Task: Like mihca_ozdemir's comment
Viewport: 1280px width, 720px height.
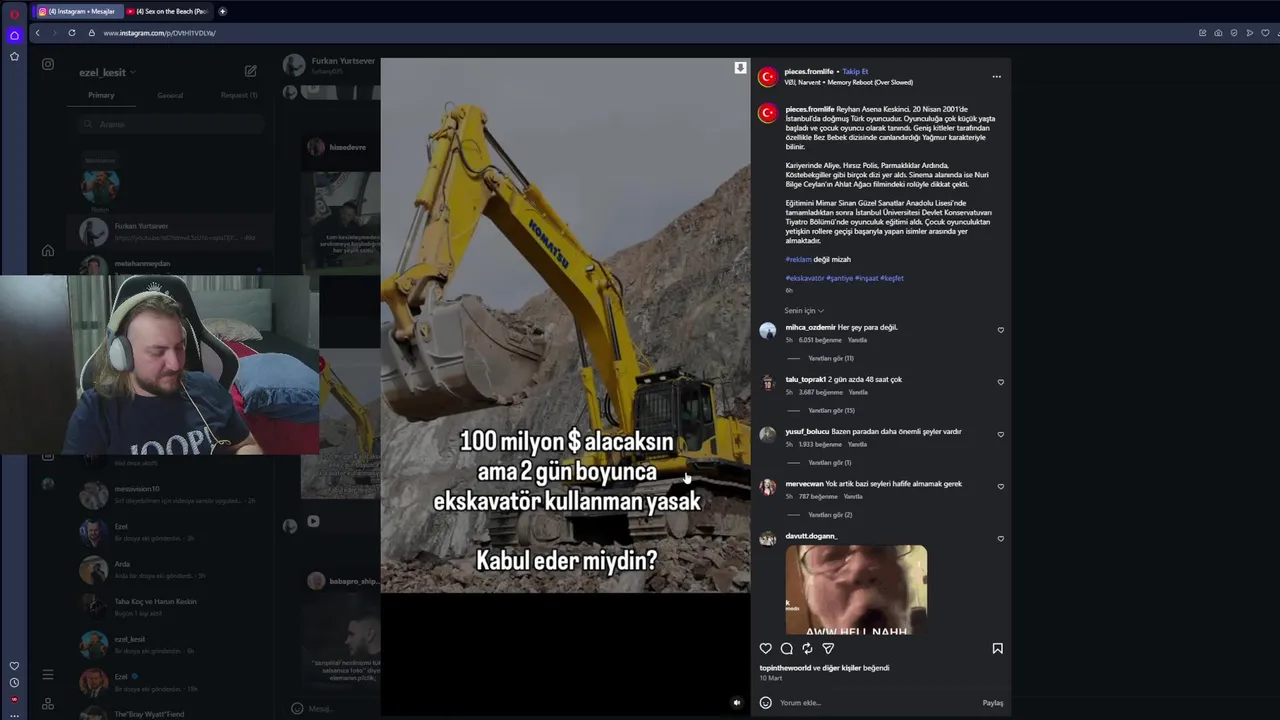Action: point(1001,330)
